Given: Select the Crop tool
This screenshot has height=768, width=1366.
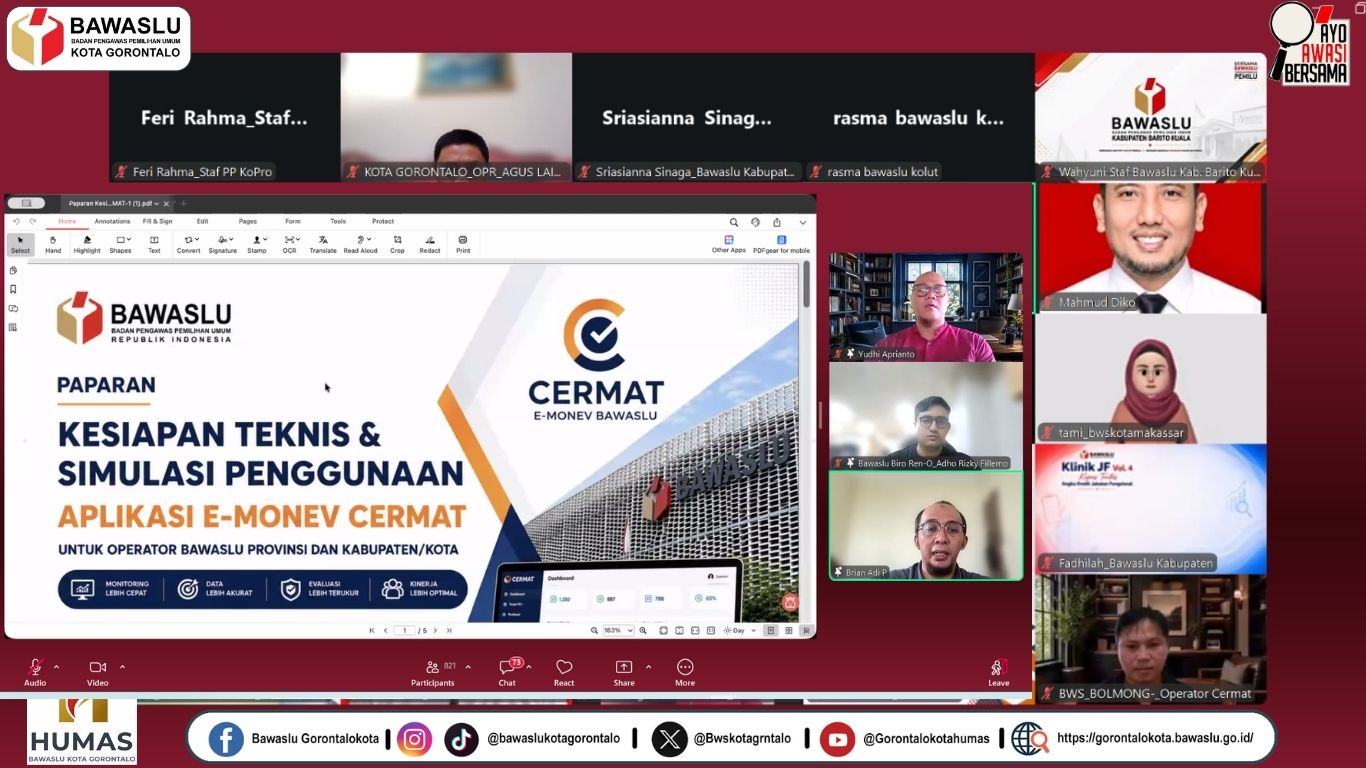Looking at the screenshot, I should (x=397, y=244).
